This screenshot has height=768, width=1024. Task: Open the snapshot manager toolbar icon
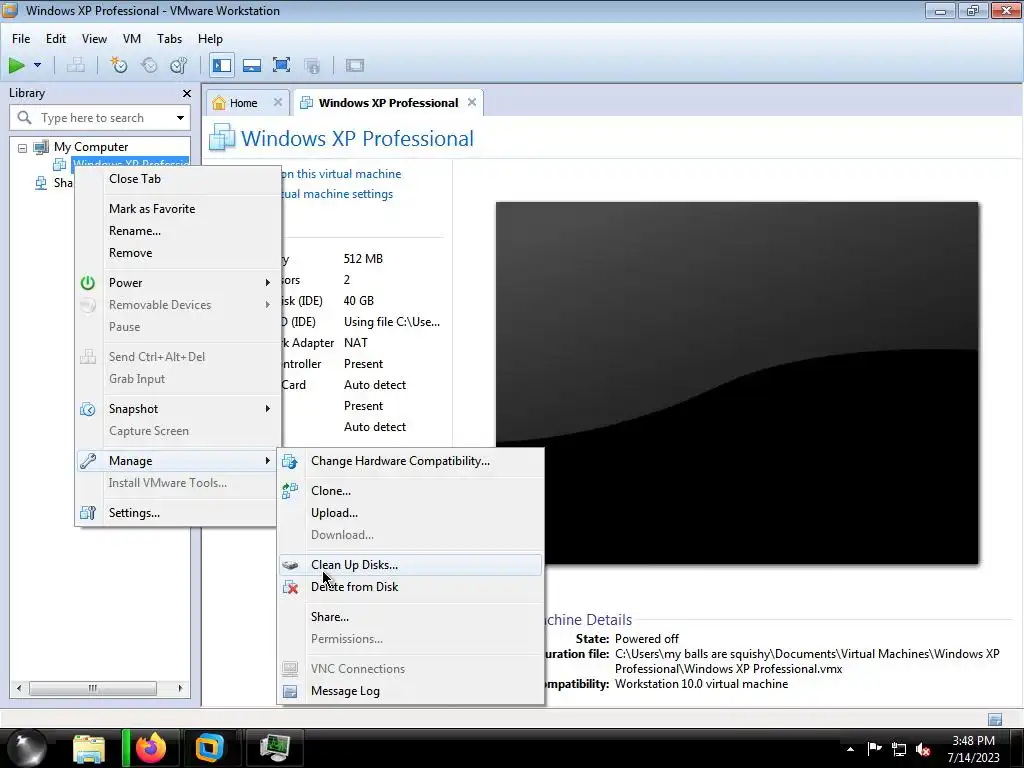(x=179, y=65)
